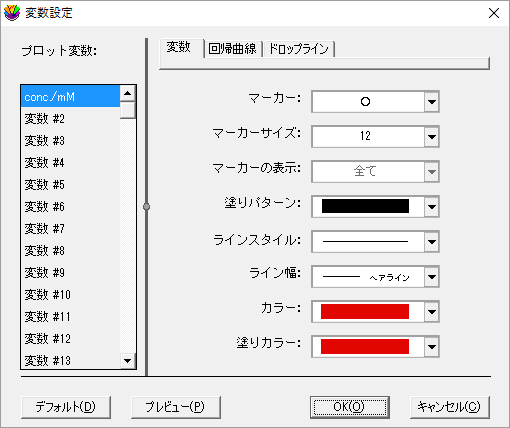Switch to the ドロップライン tab
510x428 pixels.
(299, 49)
